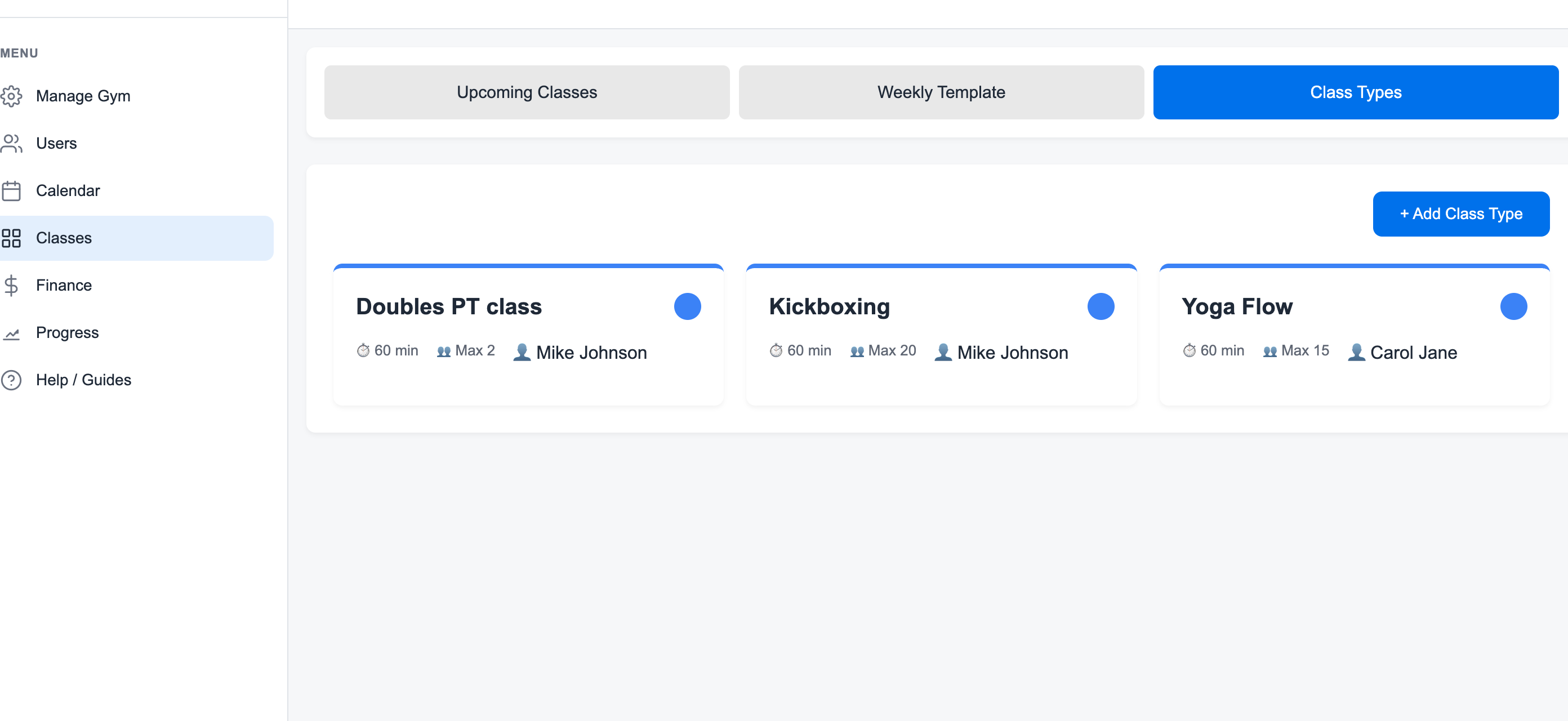Click the Max 15 capacity label
Viewport: 1568px width, 721px height.
point(1305,350)
